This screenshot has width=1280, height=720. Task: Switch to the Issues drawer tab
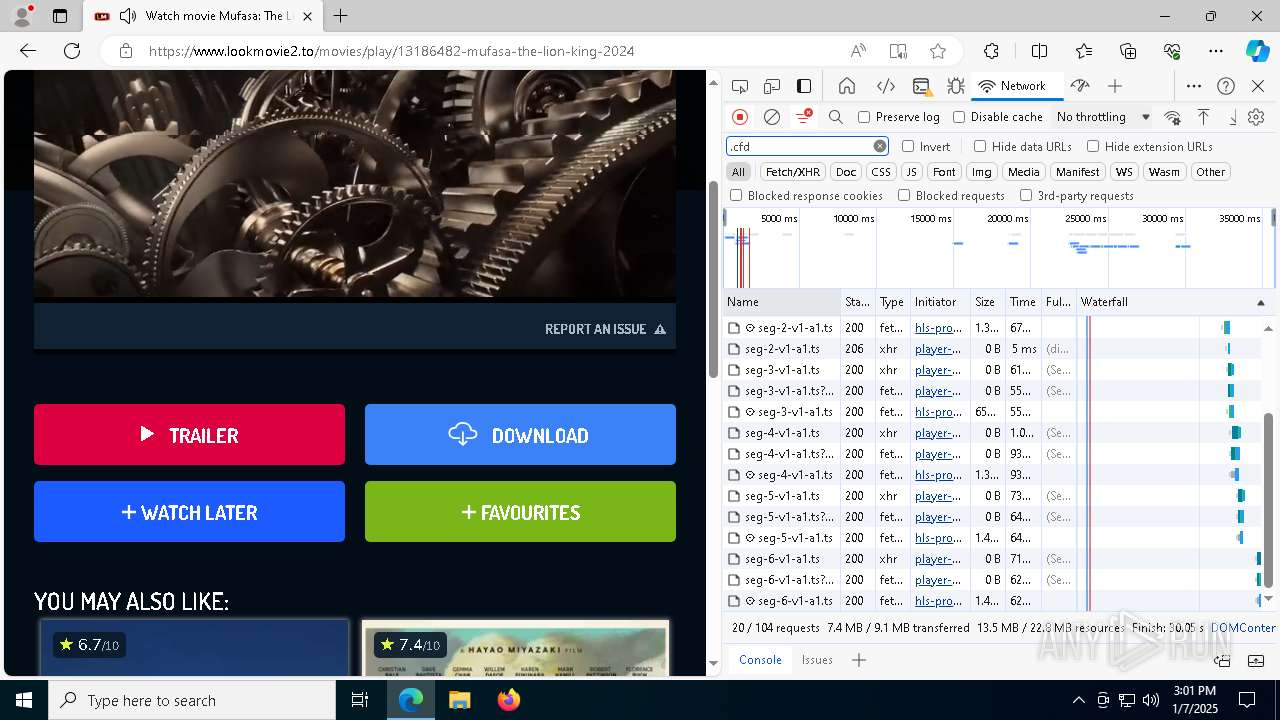pos(817,660)
